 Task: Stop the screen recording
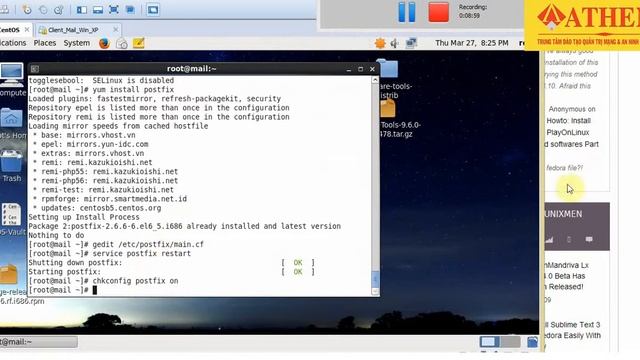[439, 12]
